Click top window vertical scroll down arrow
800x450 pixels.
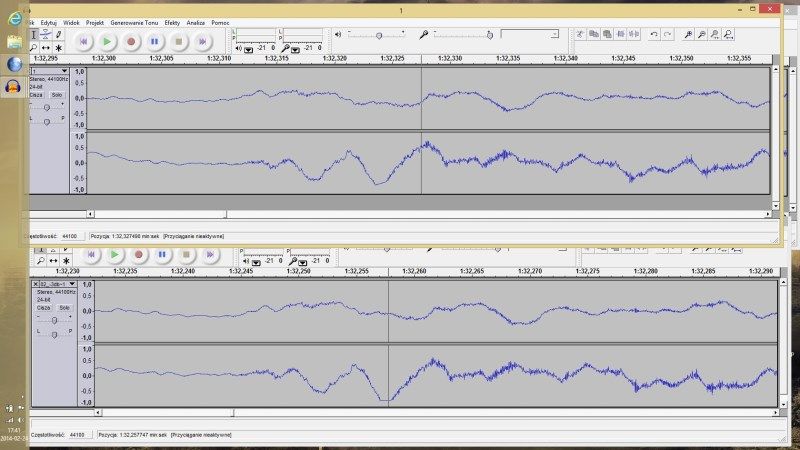point(776,206)
